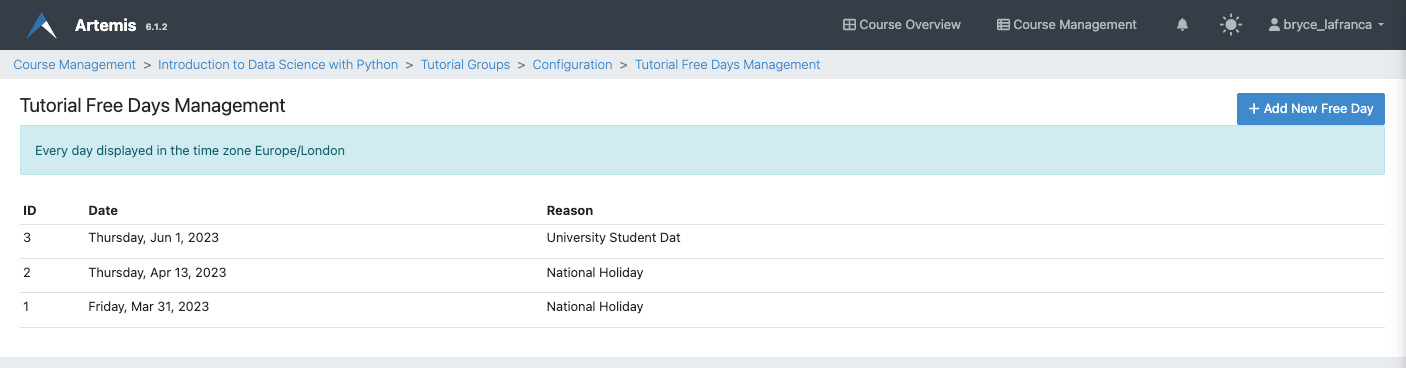Open notifications bell icon

point(1183,25)
